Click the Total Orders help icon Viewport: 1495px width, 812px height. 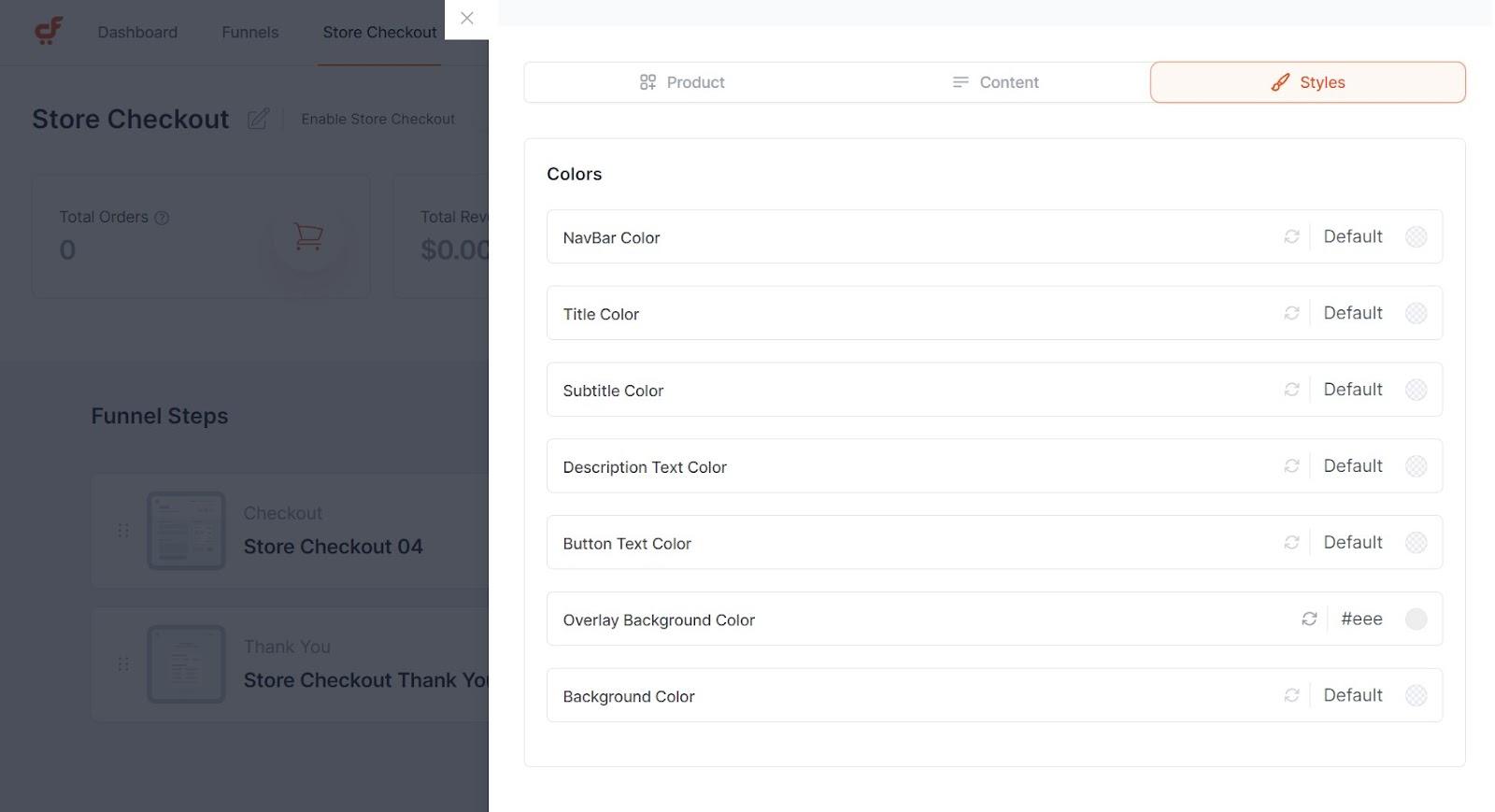point(162,218)
